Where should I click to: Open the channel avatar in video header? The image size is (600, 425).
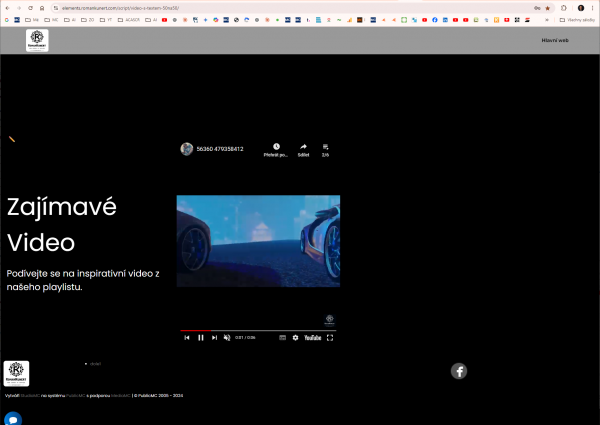click(186, 149)
